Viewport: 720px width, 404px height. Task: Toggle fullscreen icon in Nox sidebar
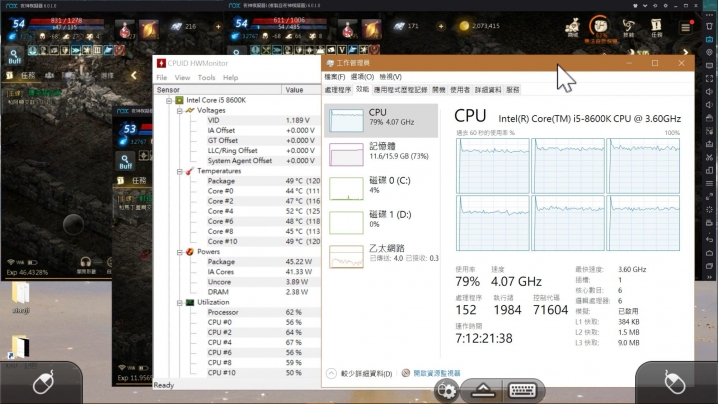click(x=709, y=79)
